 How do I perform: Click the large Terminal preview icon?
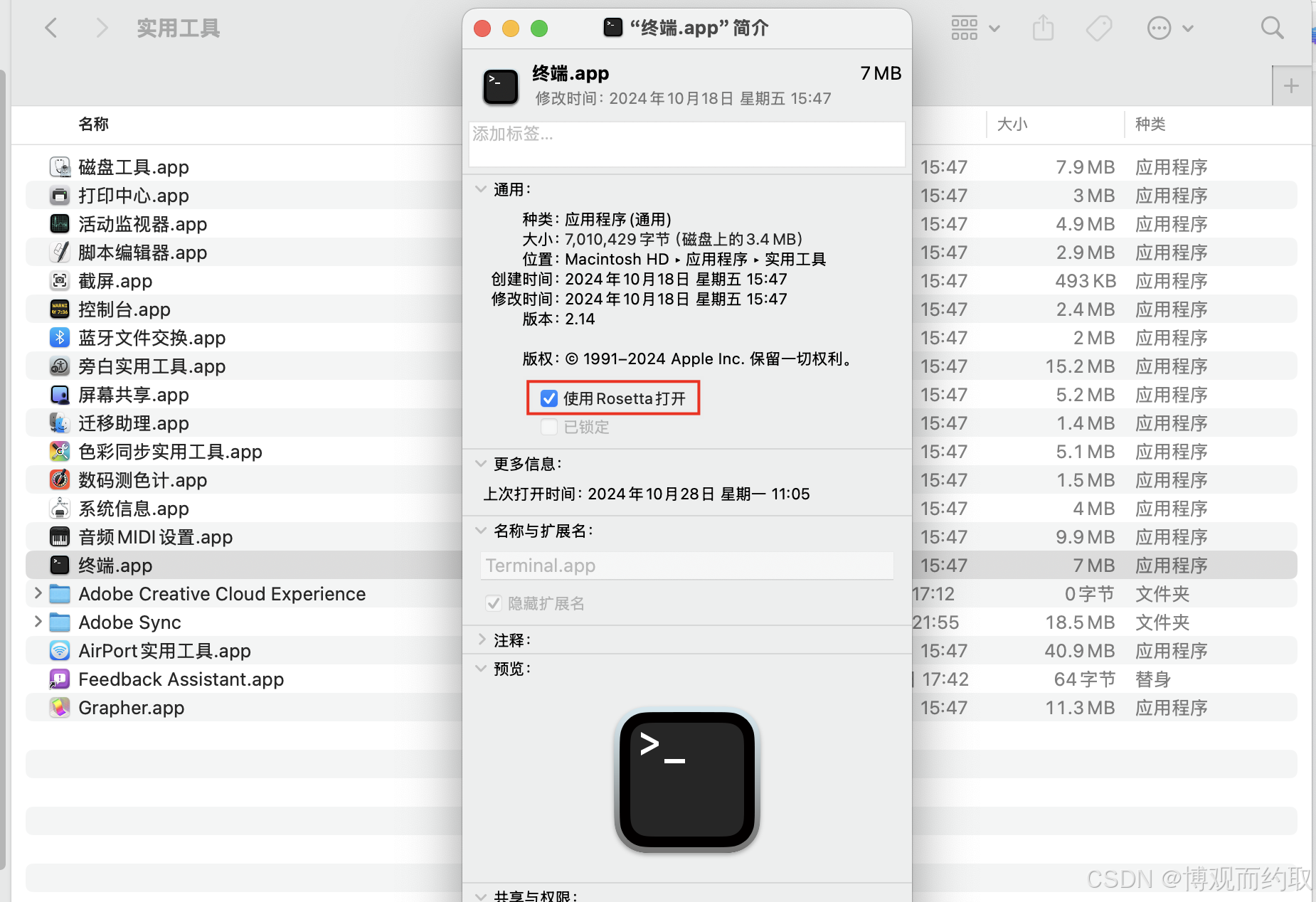(x=687, y=780)
